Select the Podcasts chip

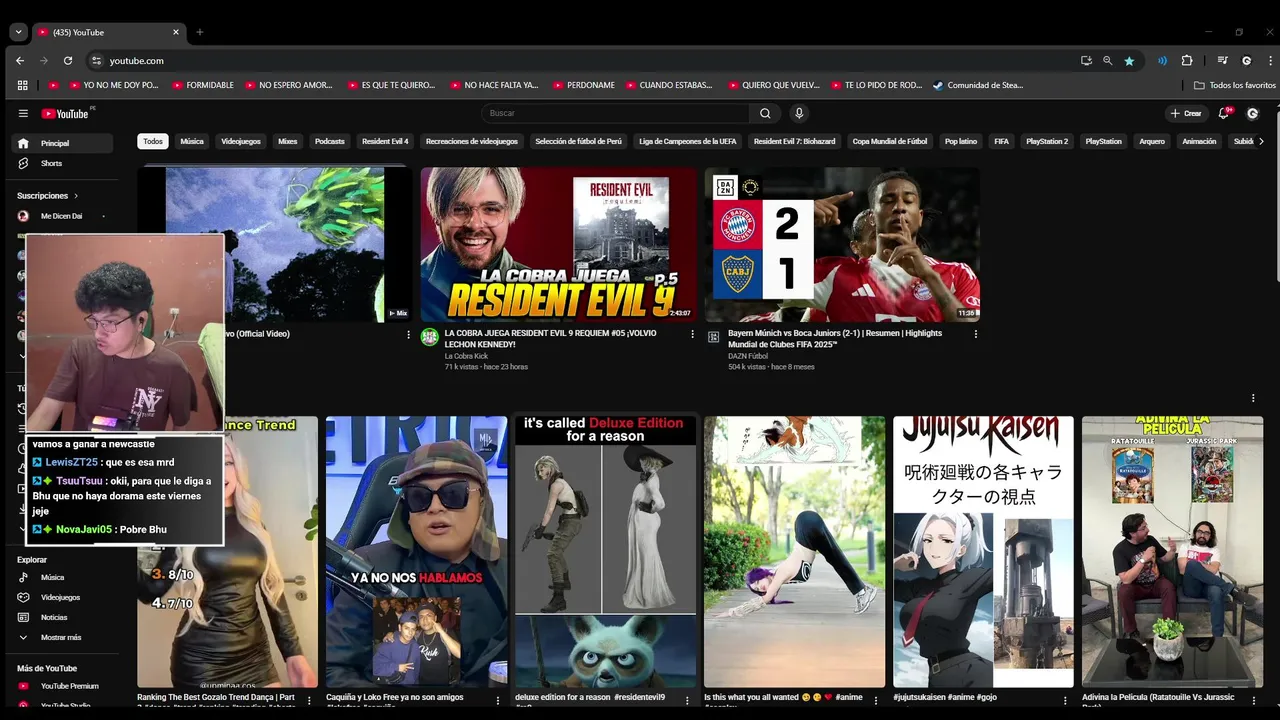point(330,141)
